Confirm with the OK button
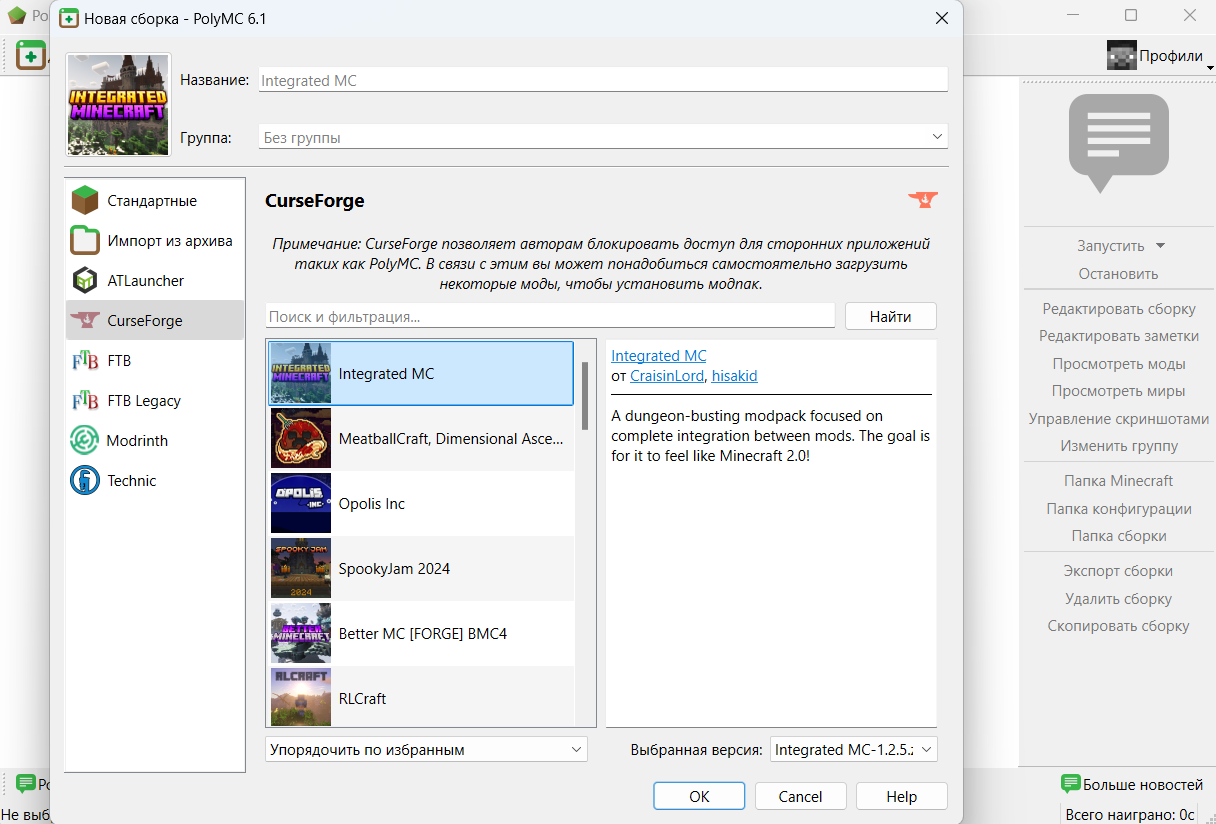The height and width of the screenshot is (824, 1216). [699, 796]
